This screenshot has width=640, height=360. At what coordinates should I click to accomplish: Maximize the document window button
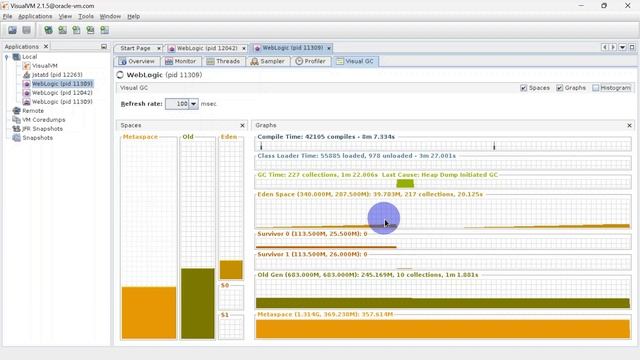coord(632,47)
